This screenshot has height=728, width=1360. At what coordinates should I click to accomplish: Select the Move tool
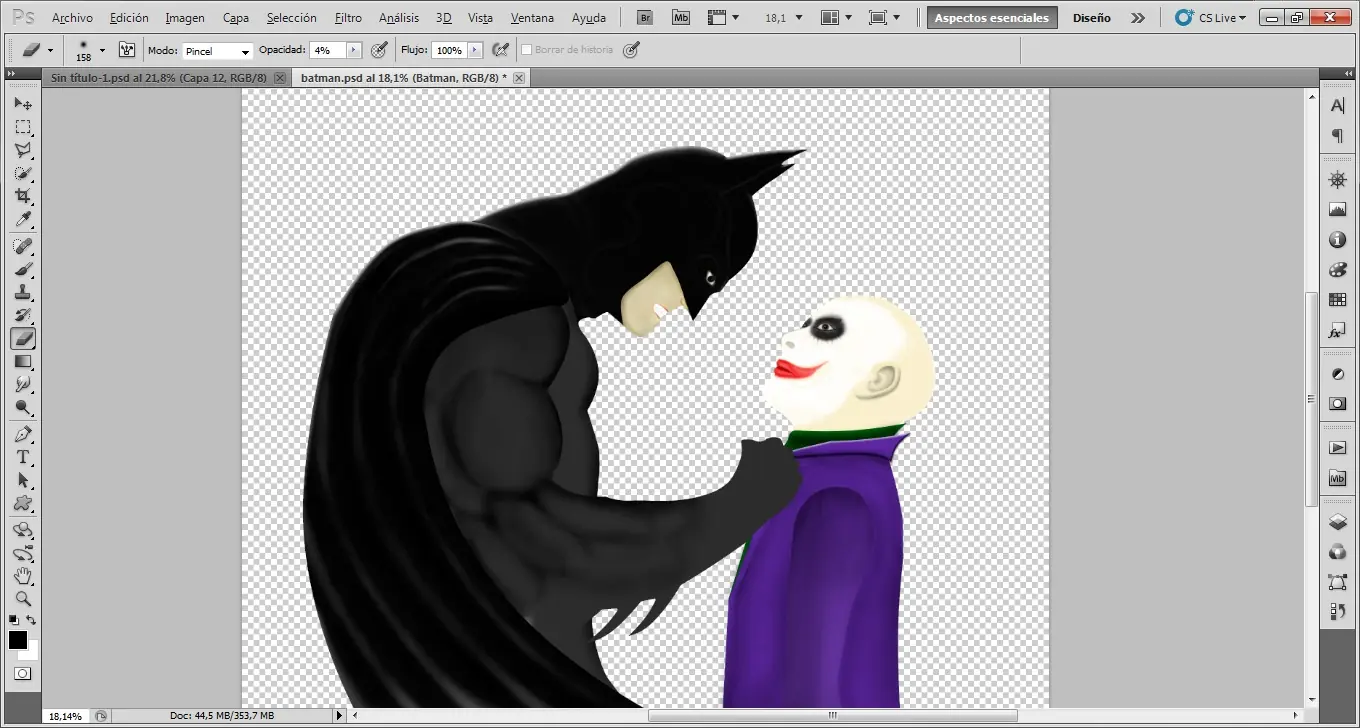24,103
